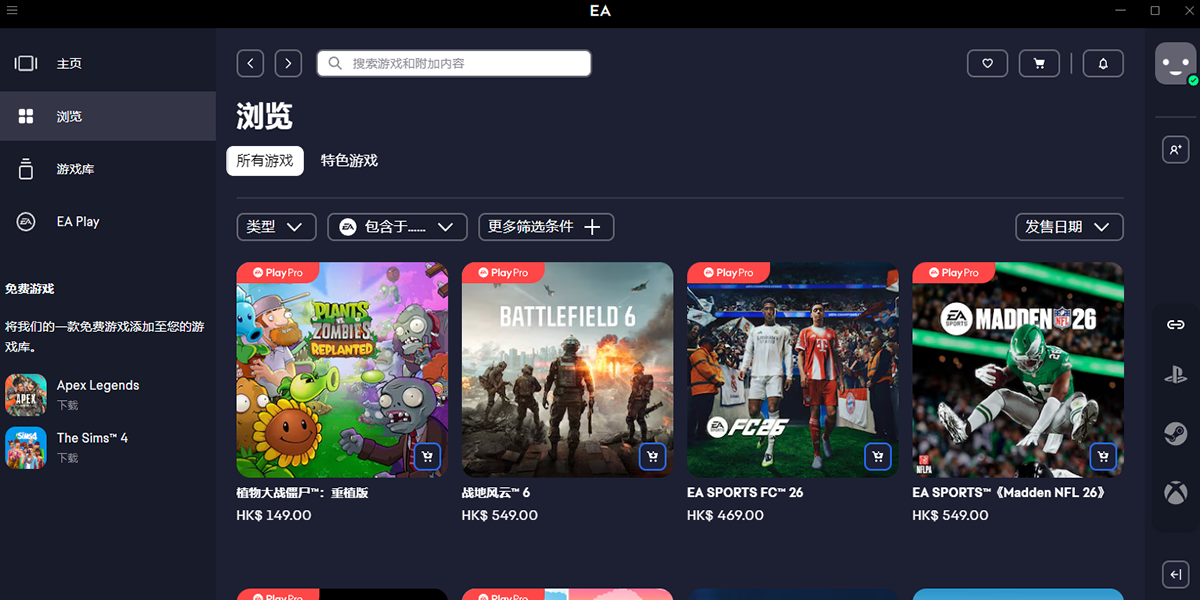Click the search games input field
This screenshot has width=1200, height=600.
click(x=454, y=63)
